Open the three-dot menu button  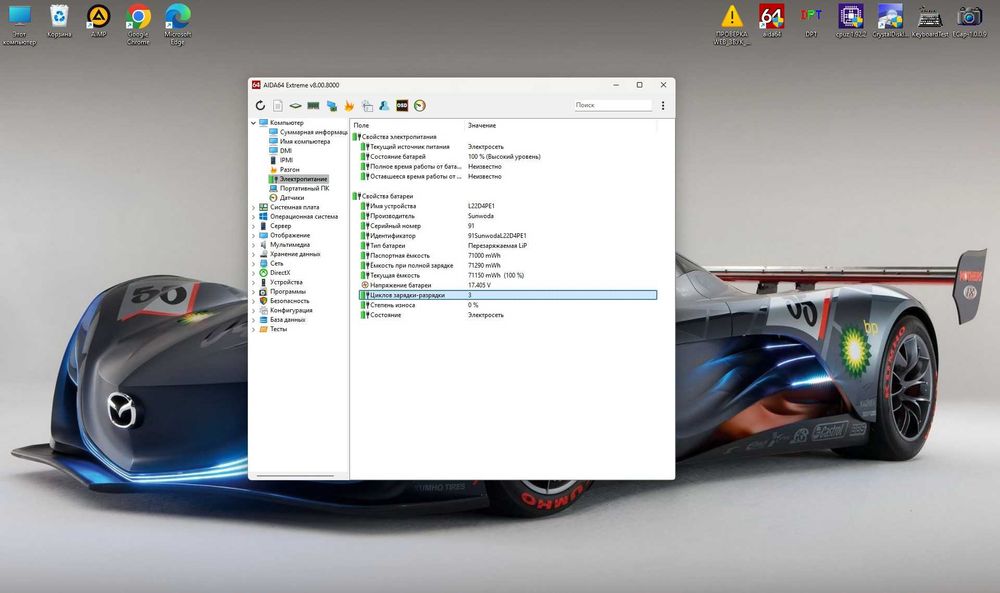[x=662, y=105]
